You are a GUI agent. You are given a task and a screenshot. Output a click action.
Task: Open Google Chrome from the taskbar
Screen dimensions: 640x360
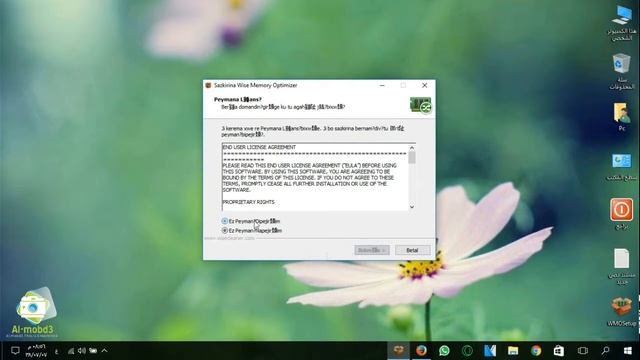click(x=536, y=351)
